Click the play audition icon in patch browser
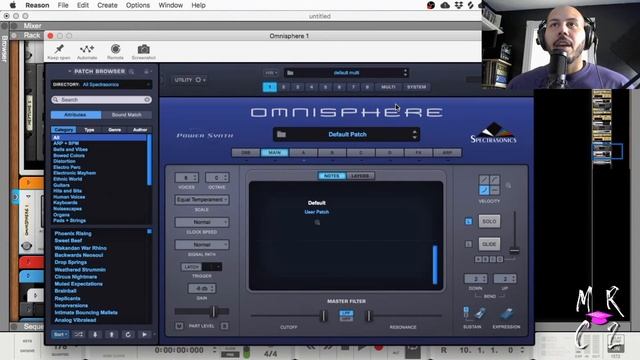This screenshot has height=360, width=640. pos(144,334)
